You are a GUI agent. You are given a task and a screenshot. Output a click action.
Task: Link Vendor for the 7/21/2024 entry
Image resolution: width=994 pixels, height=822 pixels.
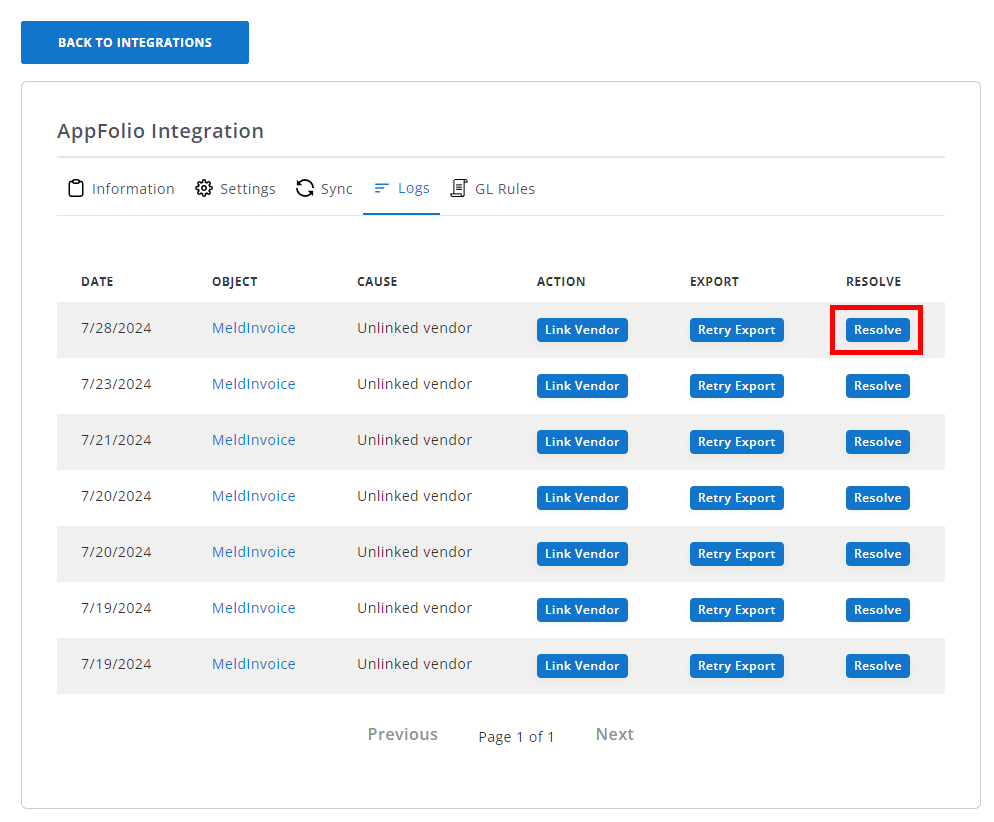[582, 442]
